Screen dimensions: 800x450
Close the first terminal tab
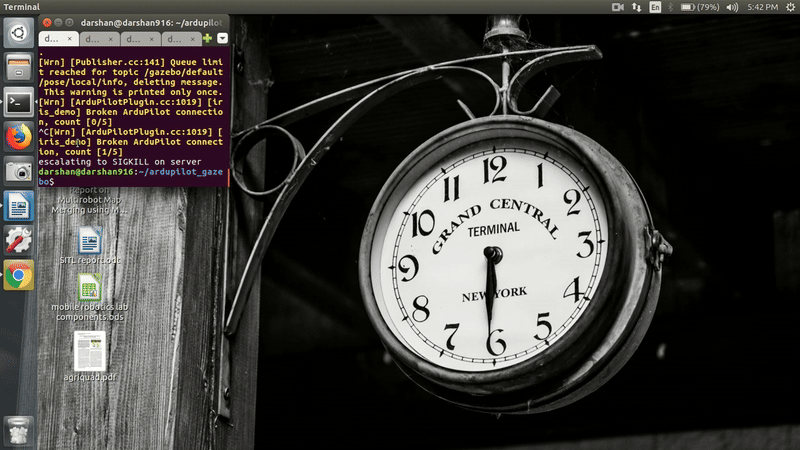(x=70, y=38)
